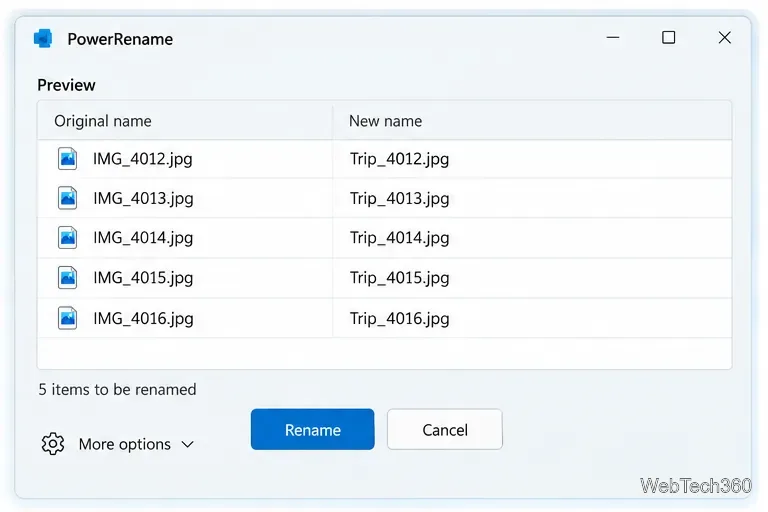
Task: Click the image icon beside IMG_4013.jpg
Action: pyautogui.click(x=67, y=198)
